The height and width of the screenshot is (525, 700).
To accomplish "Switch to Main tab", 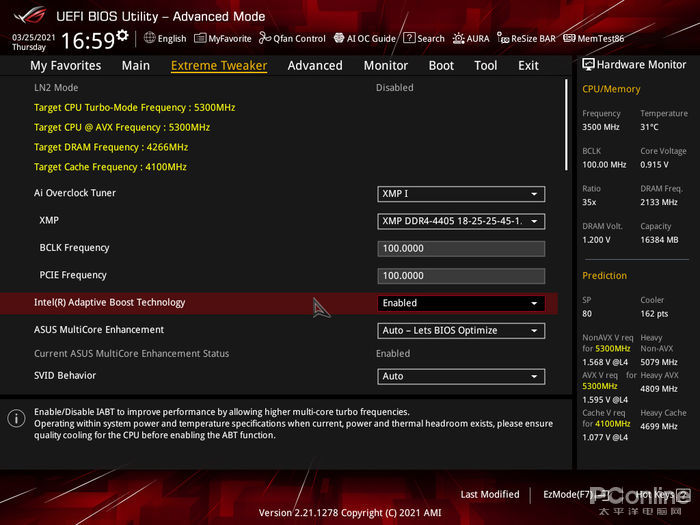I will point(136,66).
